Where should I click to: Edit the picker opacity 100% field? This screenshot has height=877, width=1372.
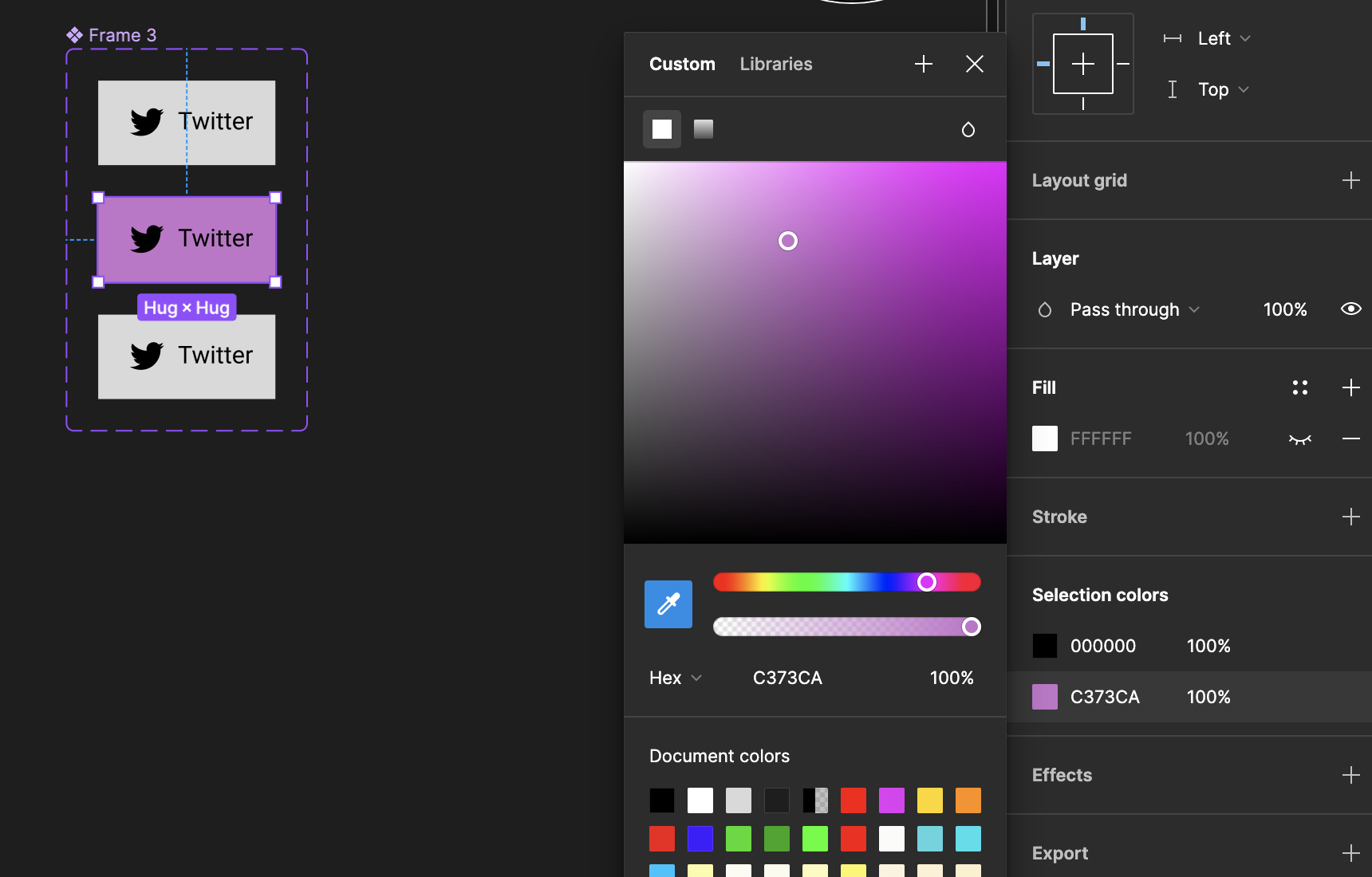(x=952, y=678)
